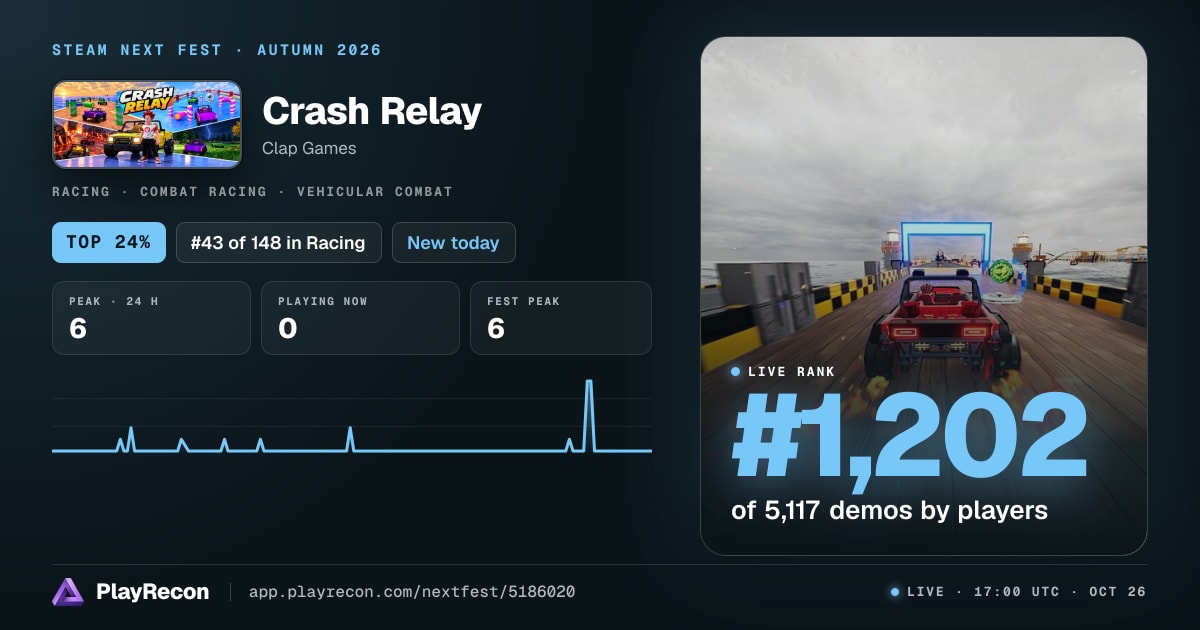Click the Racing, Combat Racing, Vehicular Combat tags line

pos(253,191)
